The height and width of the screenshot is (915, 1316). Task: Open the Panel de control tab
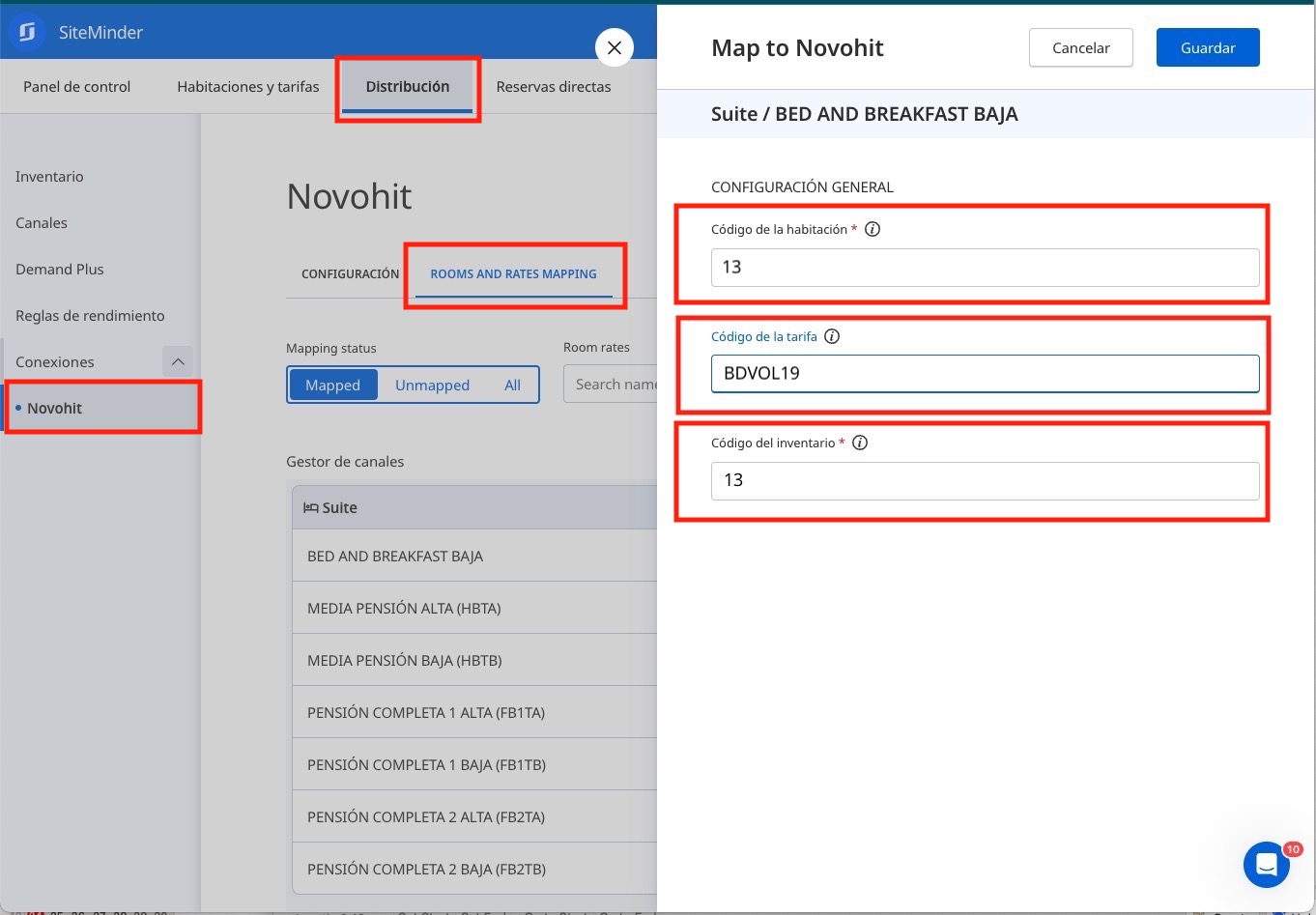[x=76, y=86]
